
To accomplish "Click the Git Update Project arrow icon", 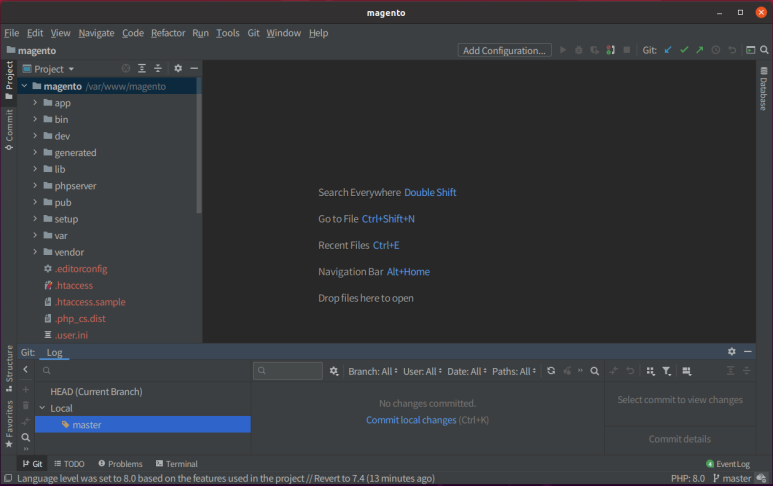I will [x=668, y=50].
